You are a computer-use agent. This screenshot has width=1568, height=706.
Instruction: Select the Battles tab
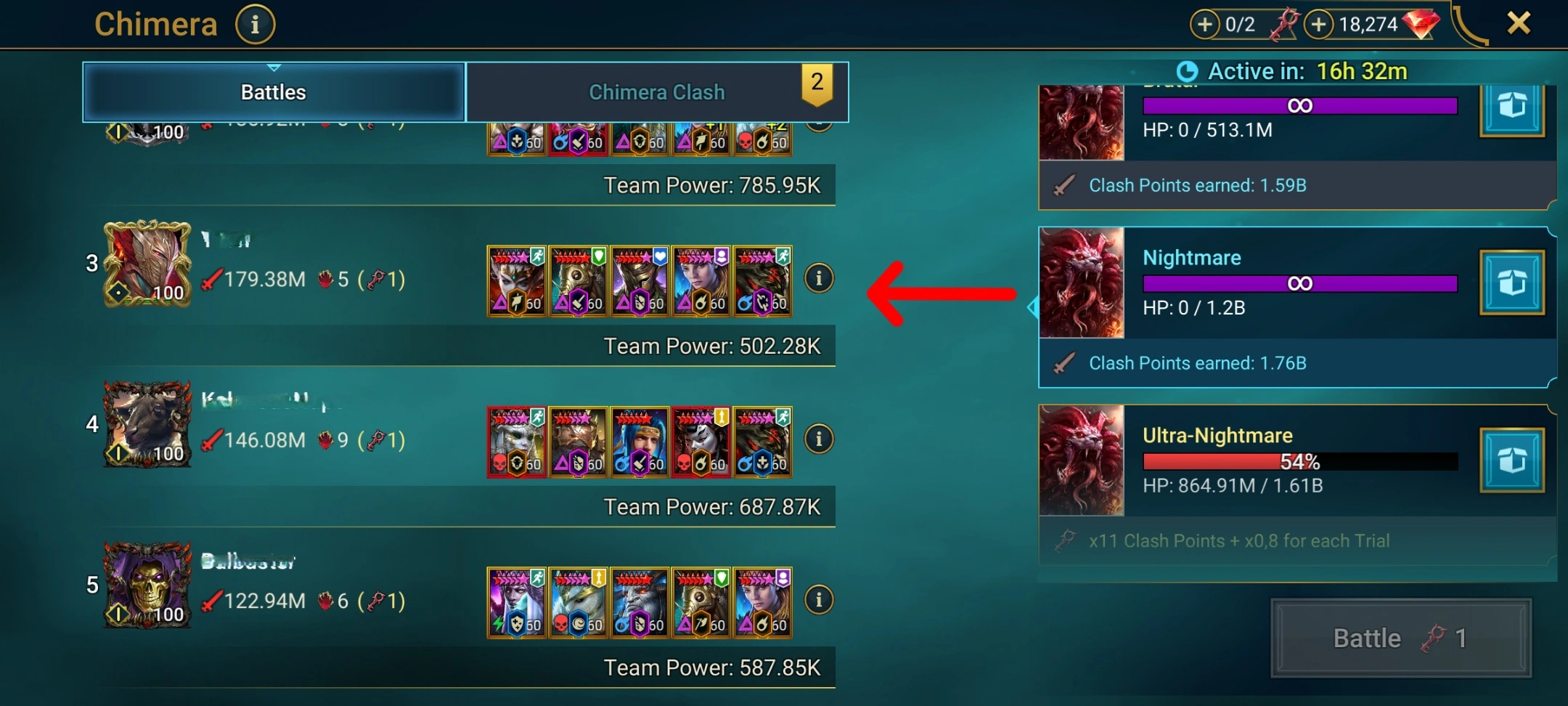(274, 92)
